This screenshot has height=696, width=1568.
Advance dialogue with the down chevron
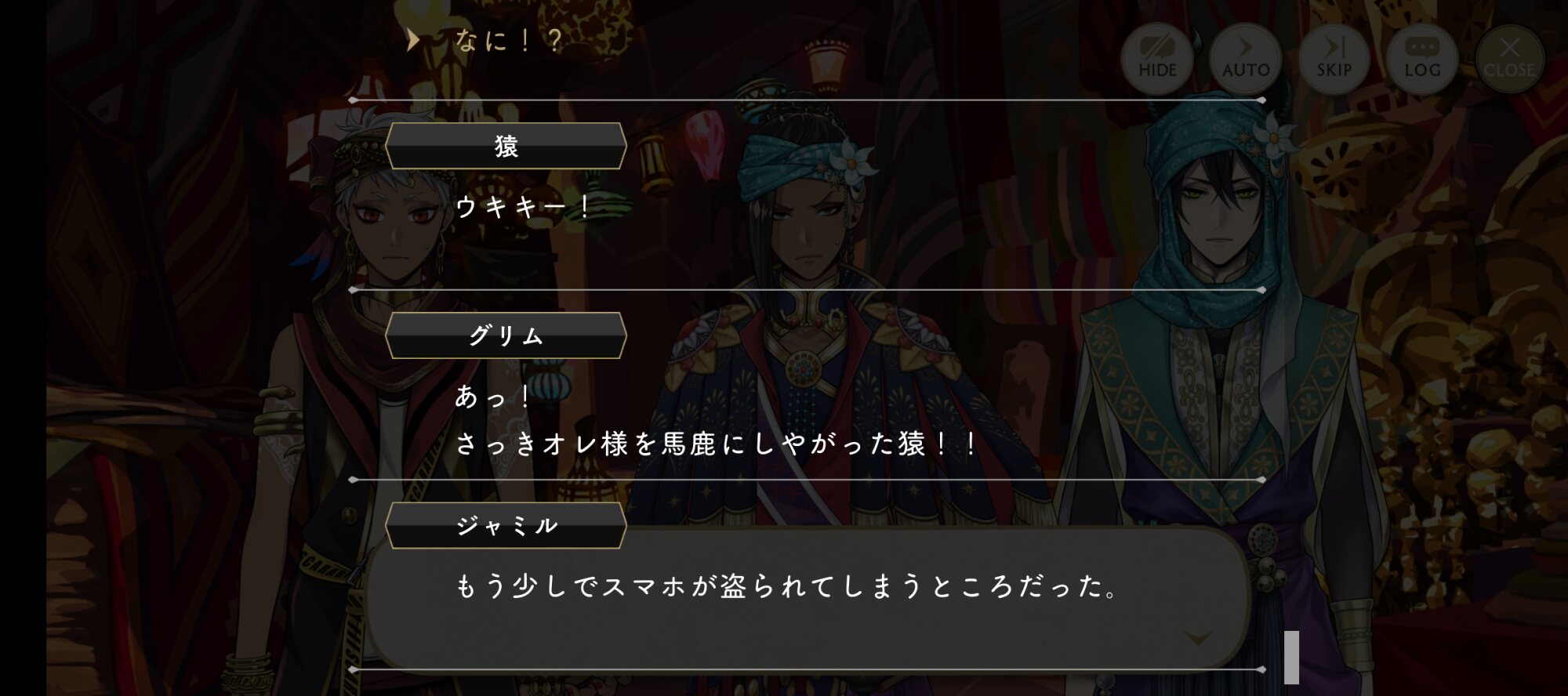point(1198,638)
